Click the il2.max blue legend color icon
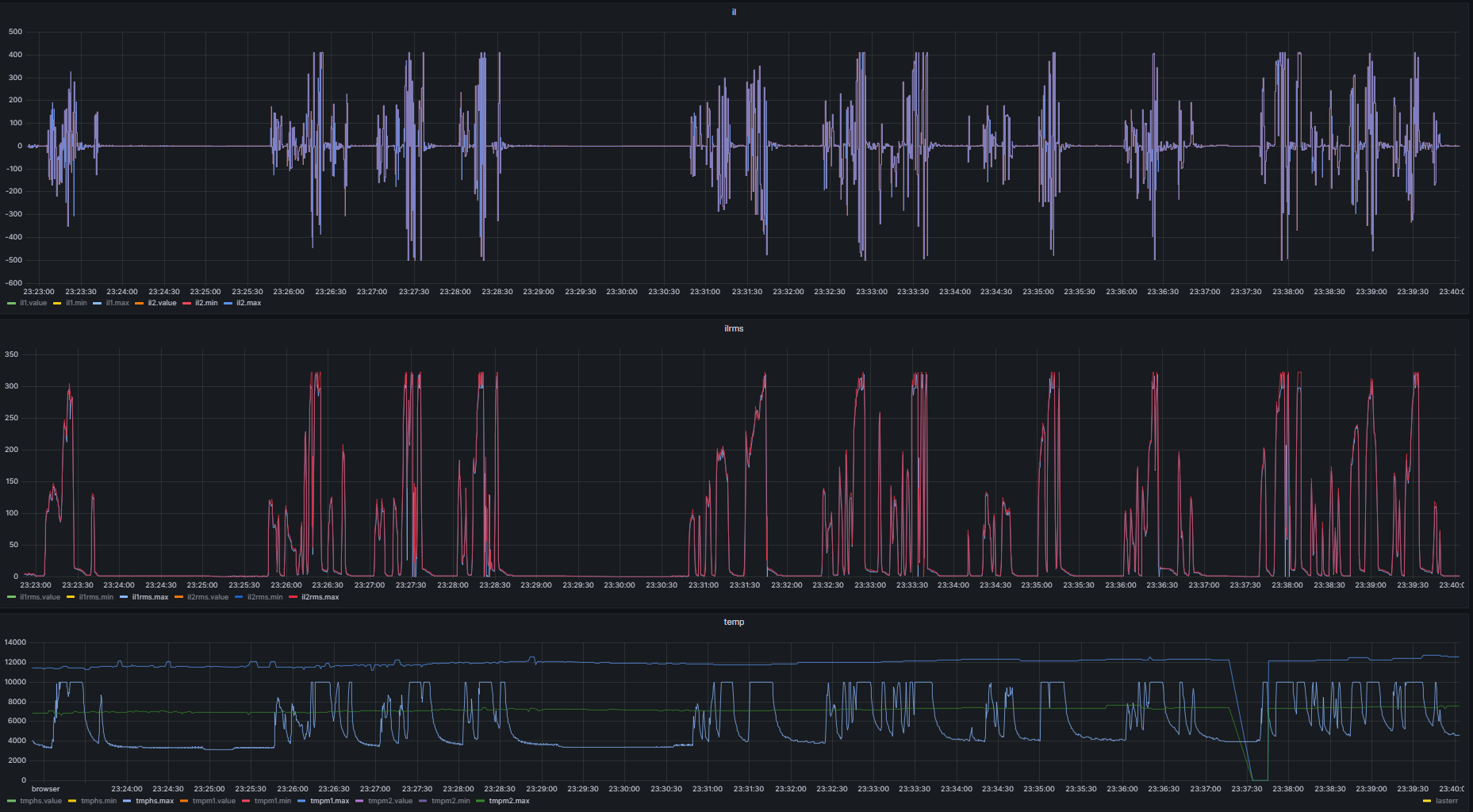Image resolution: width=1473 pixels, height=812 pixels. [228, 303]
